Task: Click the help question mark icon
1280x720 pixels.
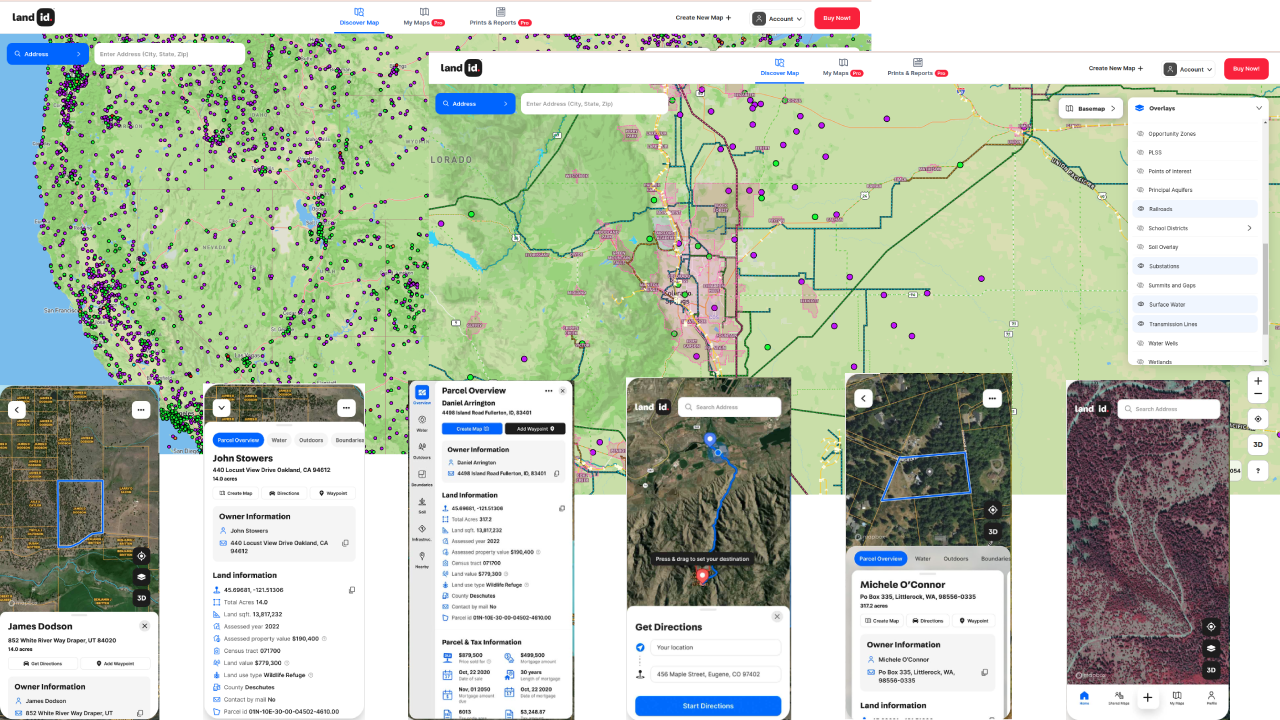Action: click(1258, 469)
